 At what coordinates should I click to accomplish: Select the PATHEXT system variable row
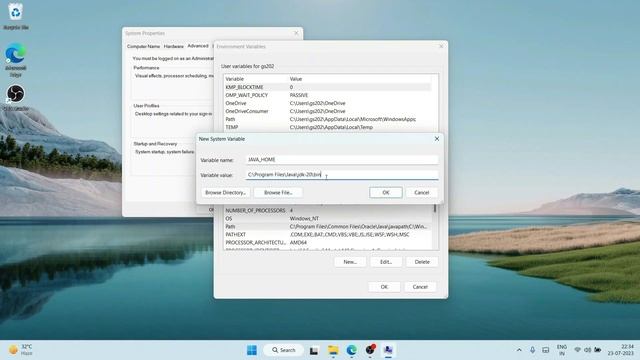(x=327, y=235)
